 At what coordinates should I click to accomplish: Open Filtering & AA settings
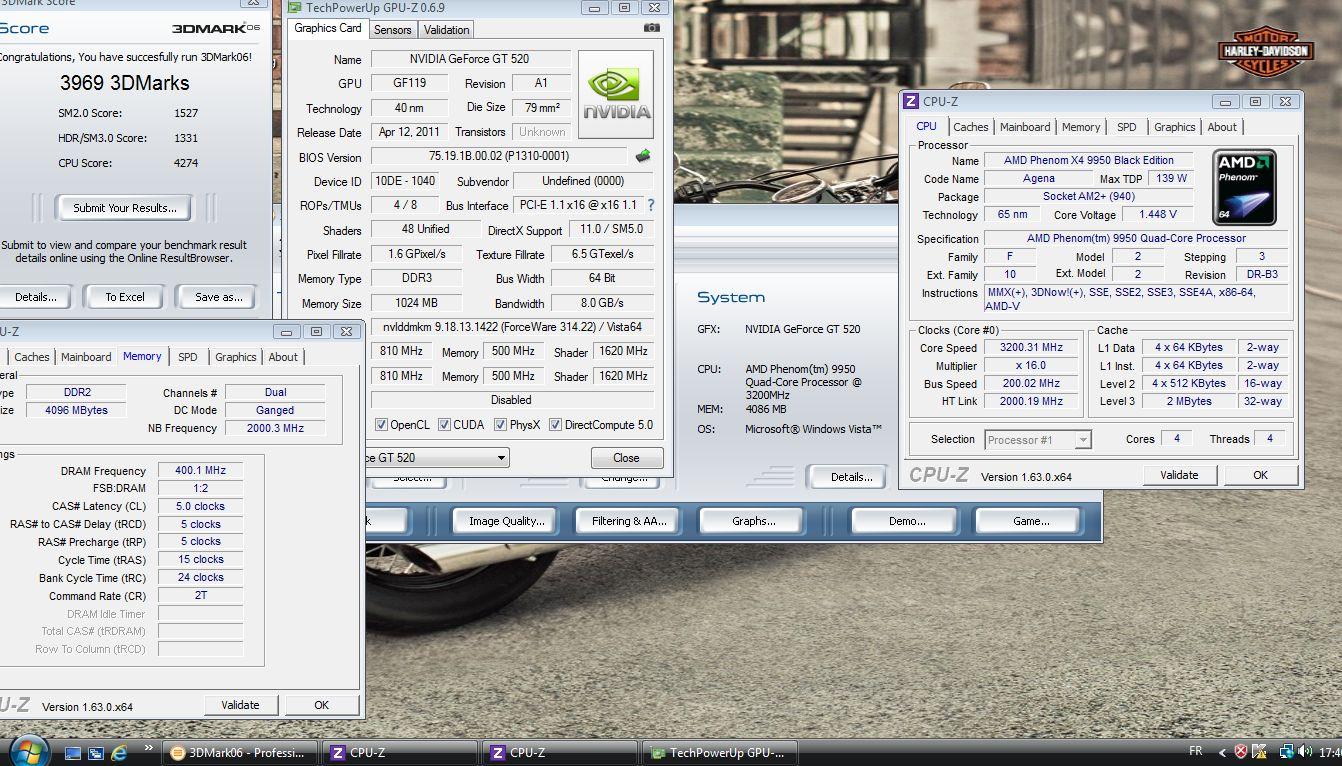tap(629, 521)
